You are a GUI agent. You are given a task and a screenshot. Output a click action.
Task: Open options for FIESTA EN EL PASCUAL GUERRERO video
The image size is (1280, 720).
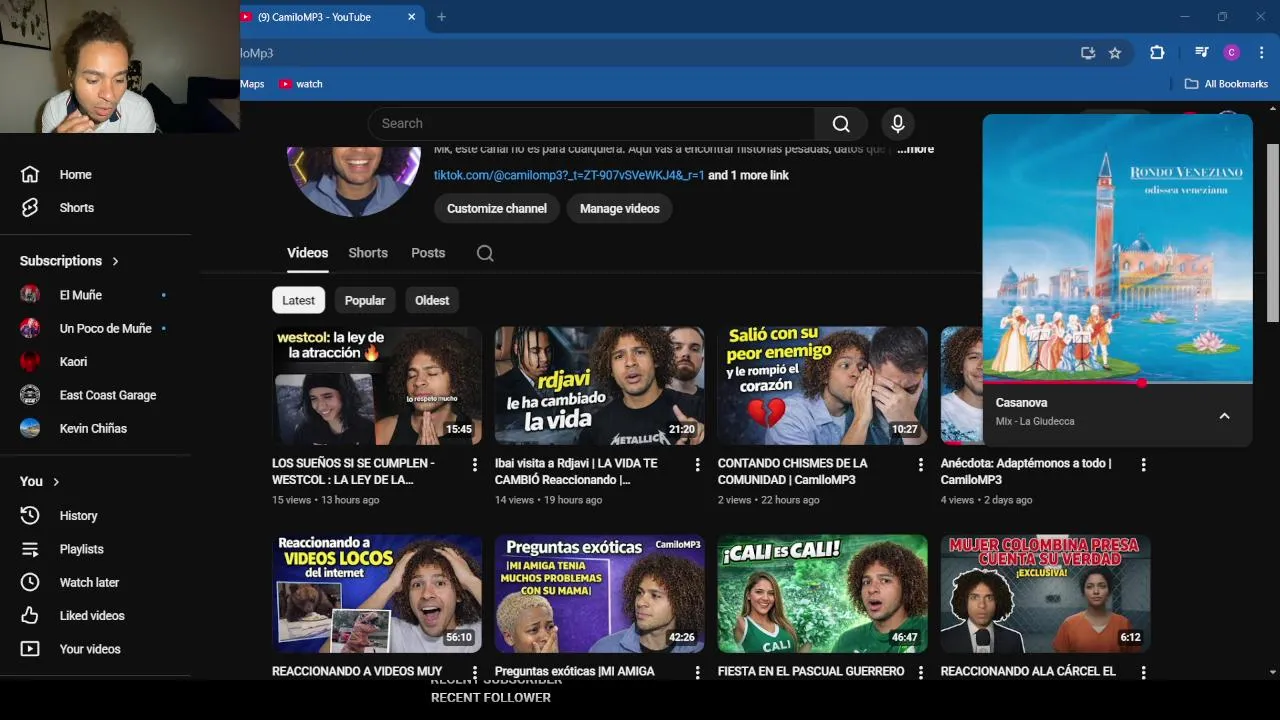click(x=921, y=672)
